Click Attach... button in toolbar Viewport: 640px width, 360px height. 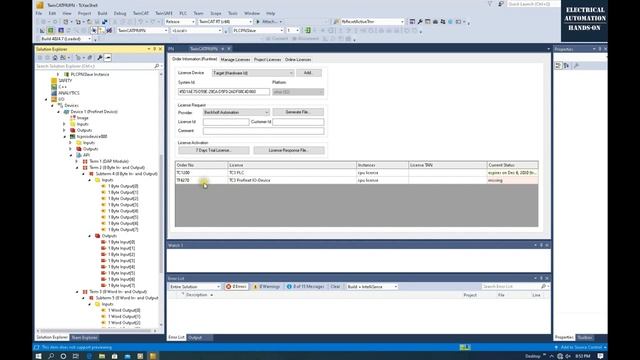(x=269, y=22)
